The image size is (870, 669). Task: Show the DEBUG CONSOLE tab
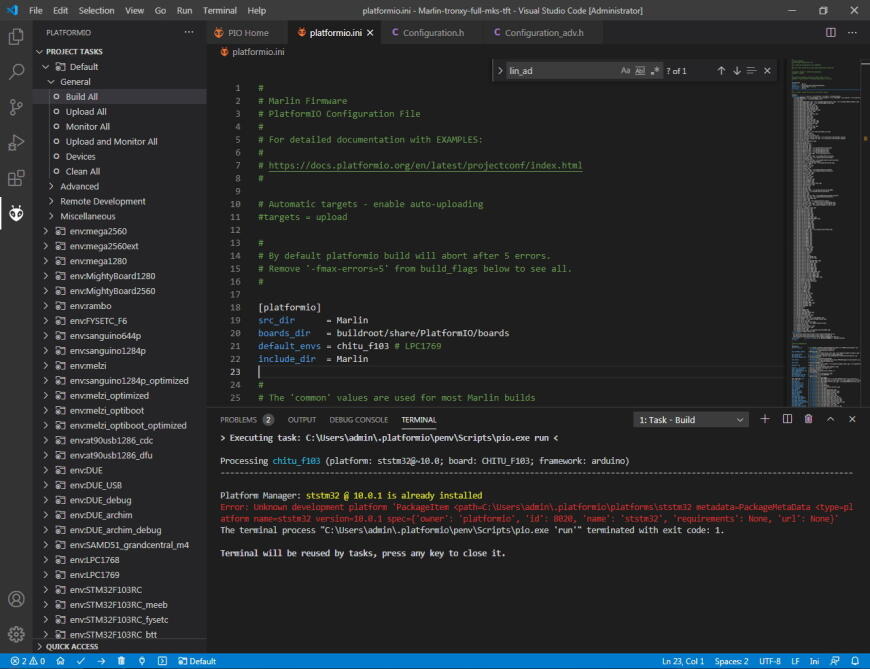(x=358, y=420)
